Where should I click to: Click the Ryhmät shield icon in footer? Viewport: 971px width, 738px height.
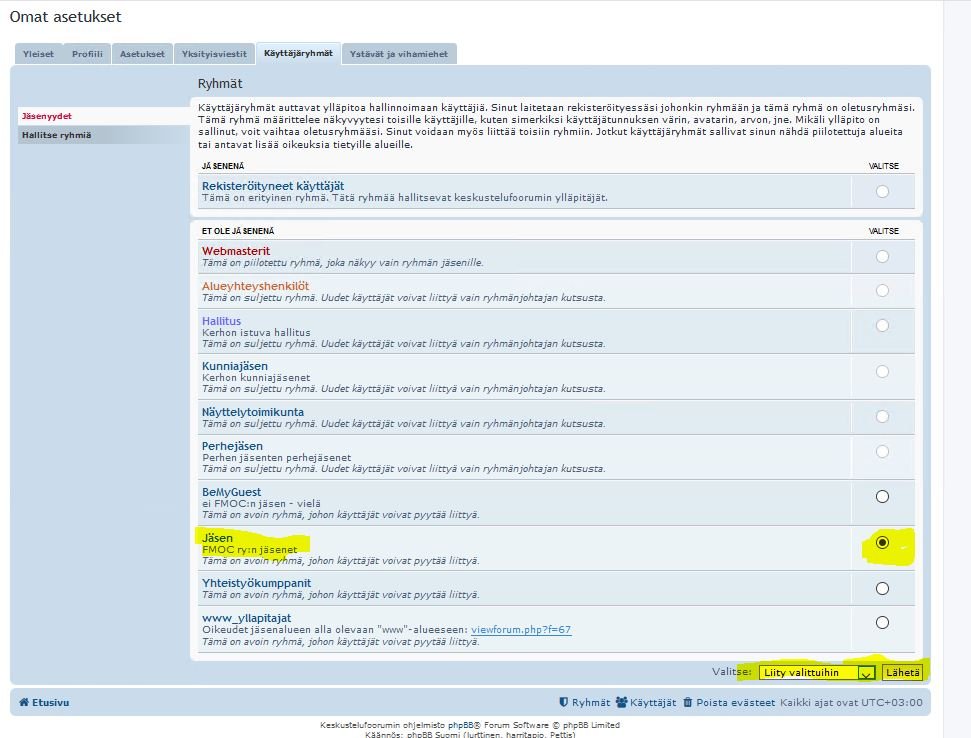click(x=564, y=703)
